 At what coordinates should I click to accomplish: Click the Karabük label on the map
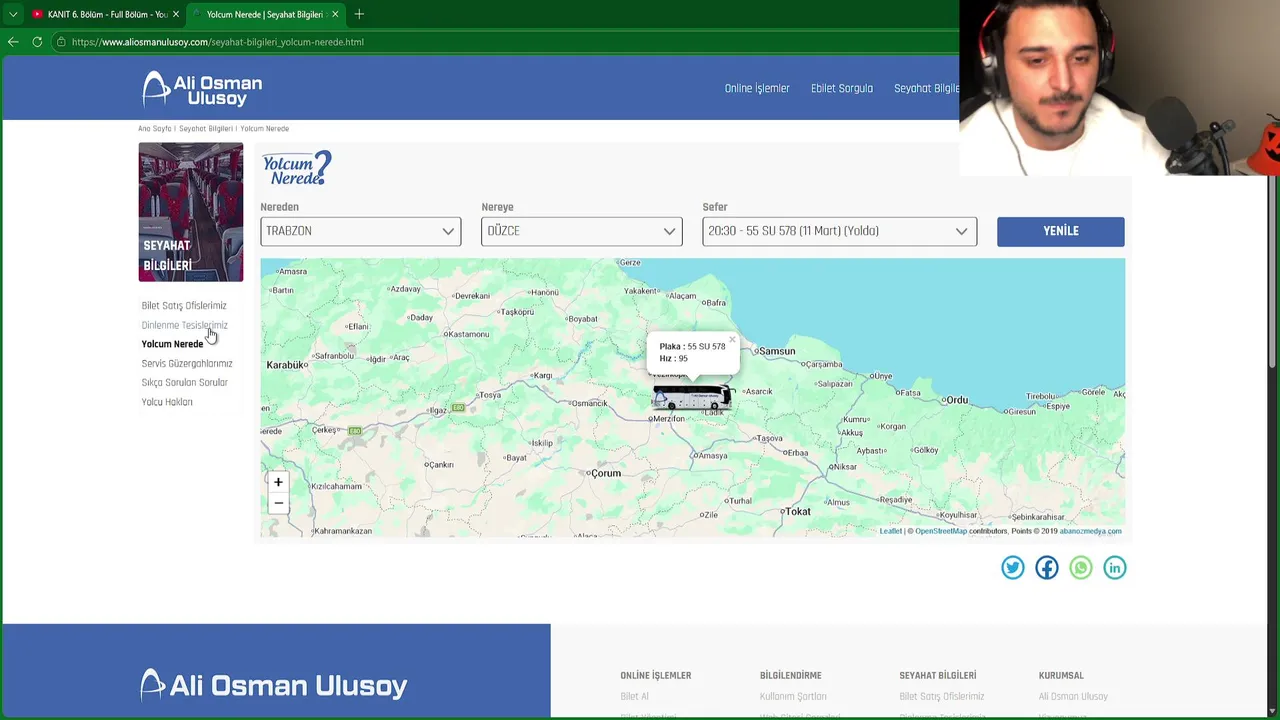point(286,365)
